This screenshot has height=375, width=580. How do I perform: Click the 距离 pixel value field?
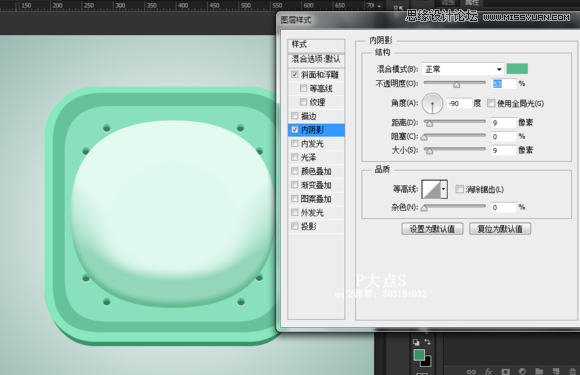[503, 122]
